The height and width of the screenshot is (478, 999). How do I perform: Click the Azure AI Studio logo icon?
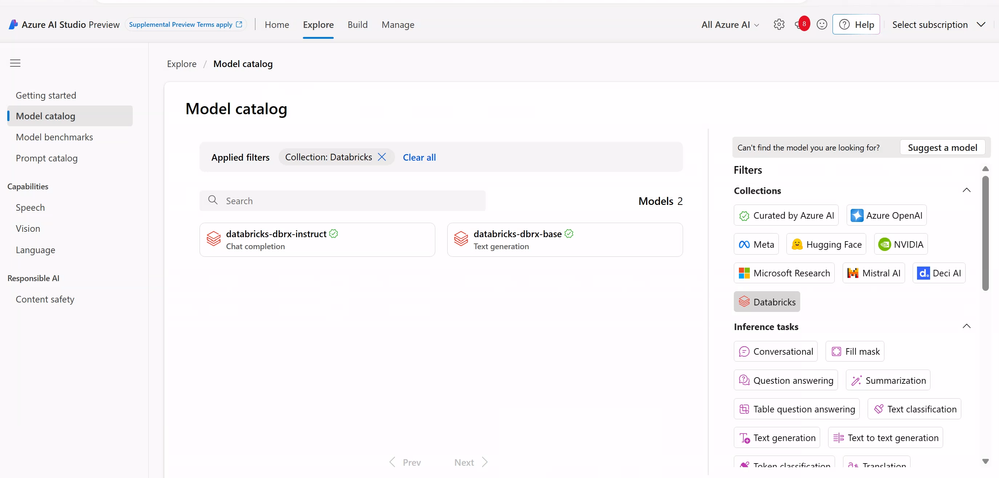coord(13,25)
